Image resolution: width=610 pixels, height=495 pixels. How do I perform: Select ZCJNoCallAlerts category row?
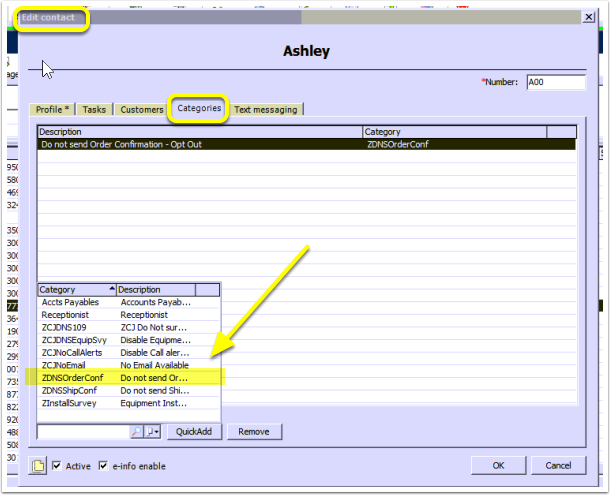(x=129, y=353)
